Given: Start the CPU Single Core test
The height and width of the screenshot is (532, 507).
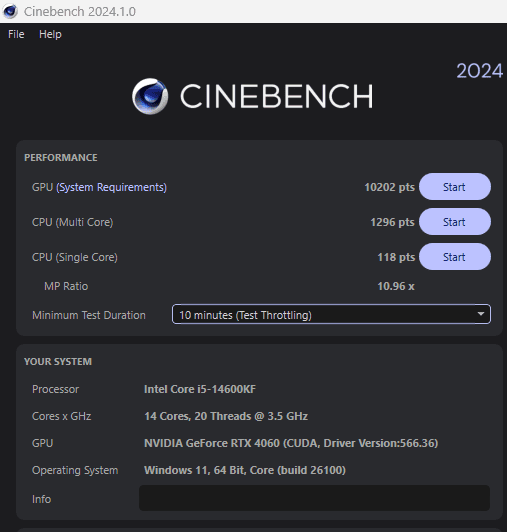Looking at the screenshot, I should pos(455,256).
